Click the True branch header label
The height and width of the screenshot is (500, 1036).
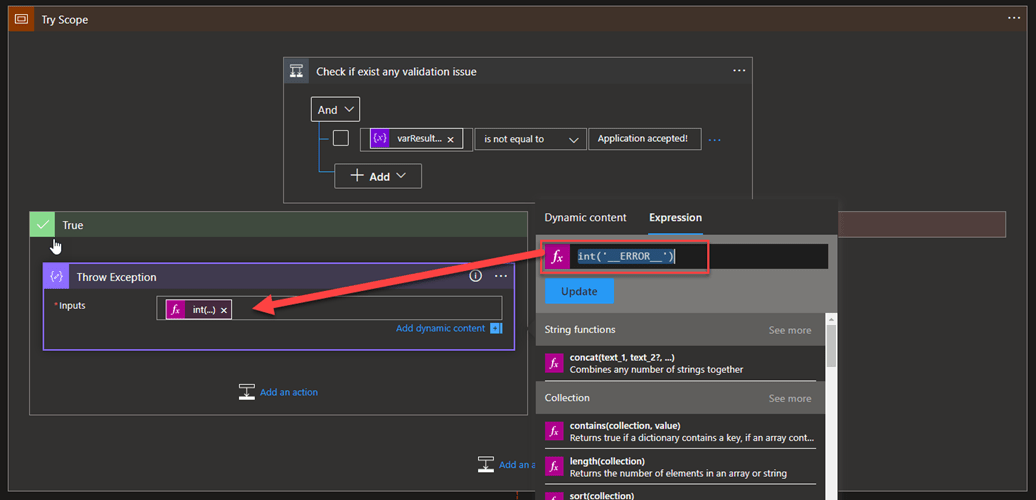click(73, 225)
